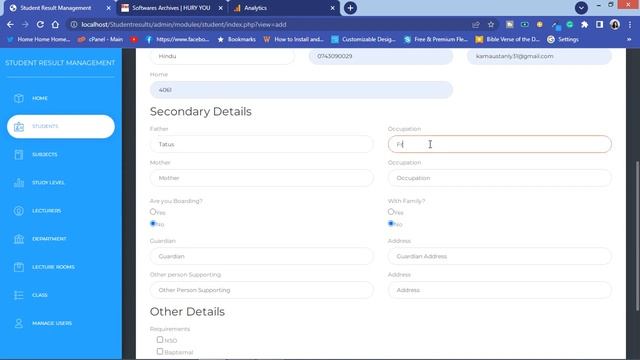This screenshot has height=360, width=640.
Task: Click the Mother Occupation field
Action: click(500, 178)
